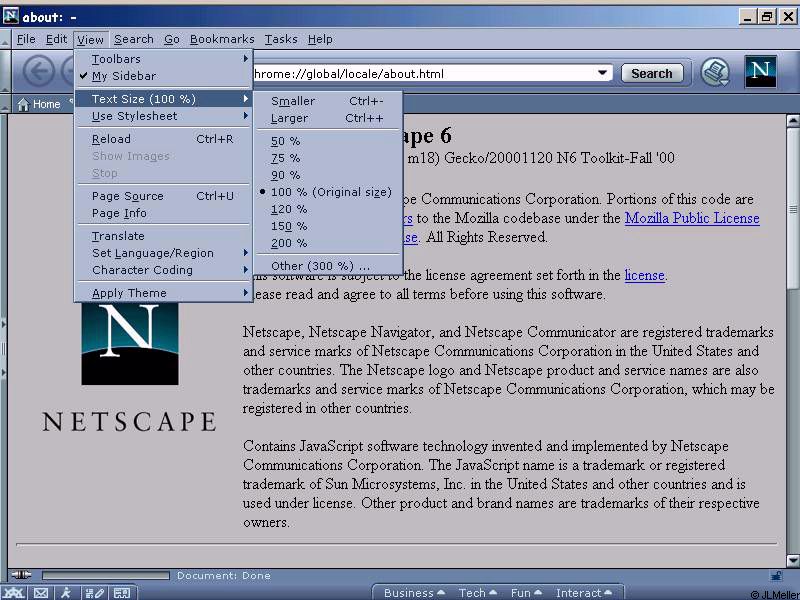Click the Text Size (100 %) menu item
This screenshot has height=600, width=800.
pos(164,99)
